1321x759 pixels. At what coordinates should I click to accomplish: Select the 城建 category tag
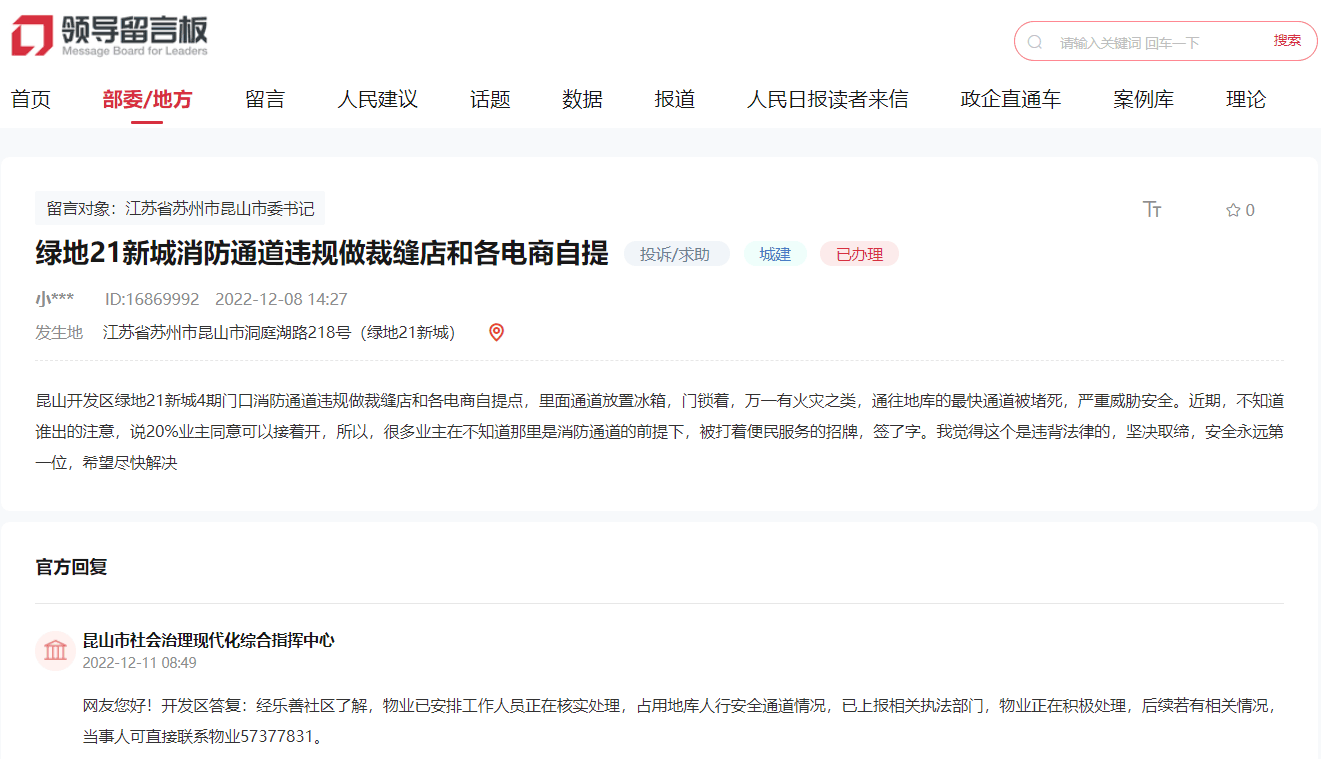[x=775, y=253]
